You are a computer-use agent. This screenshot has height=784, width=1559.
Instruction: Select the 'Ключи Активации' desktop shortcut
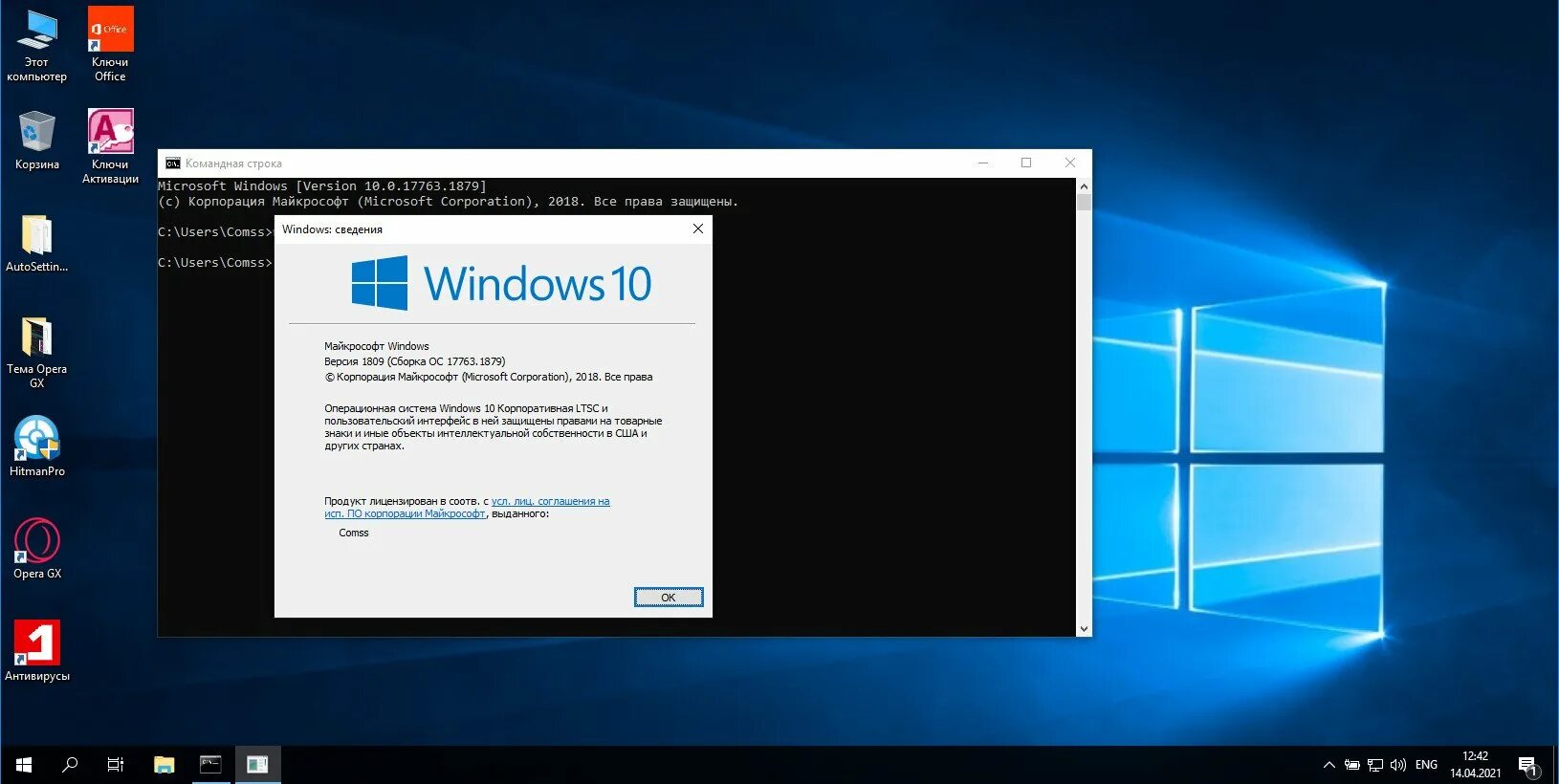point(110,146)
